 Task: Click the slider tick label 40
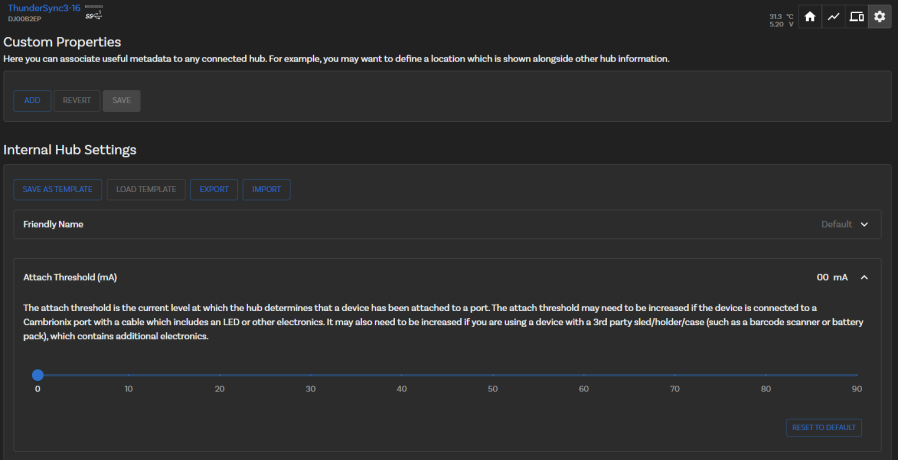click(x=401, y=389)
